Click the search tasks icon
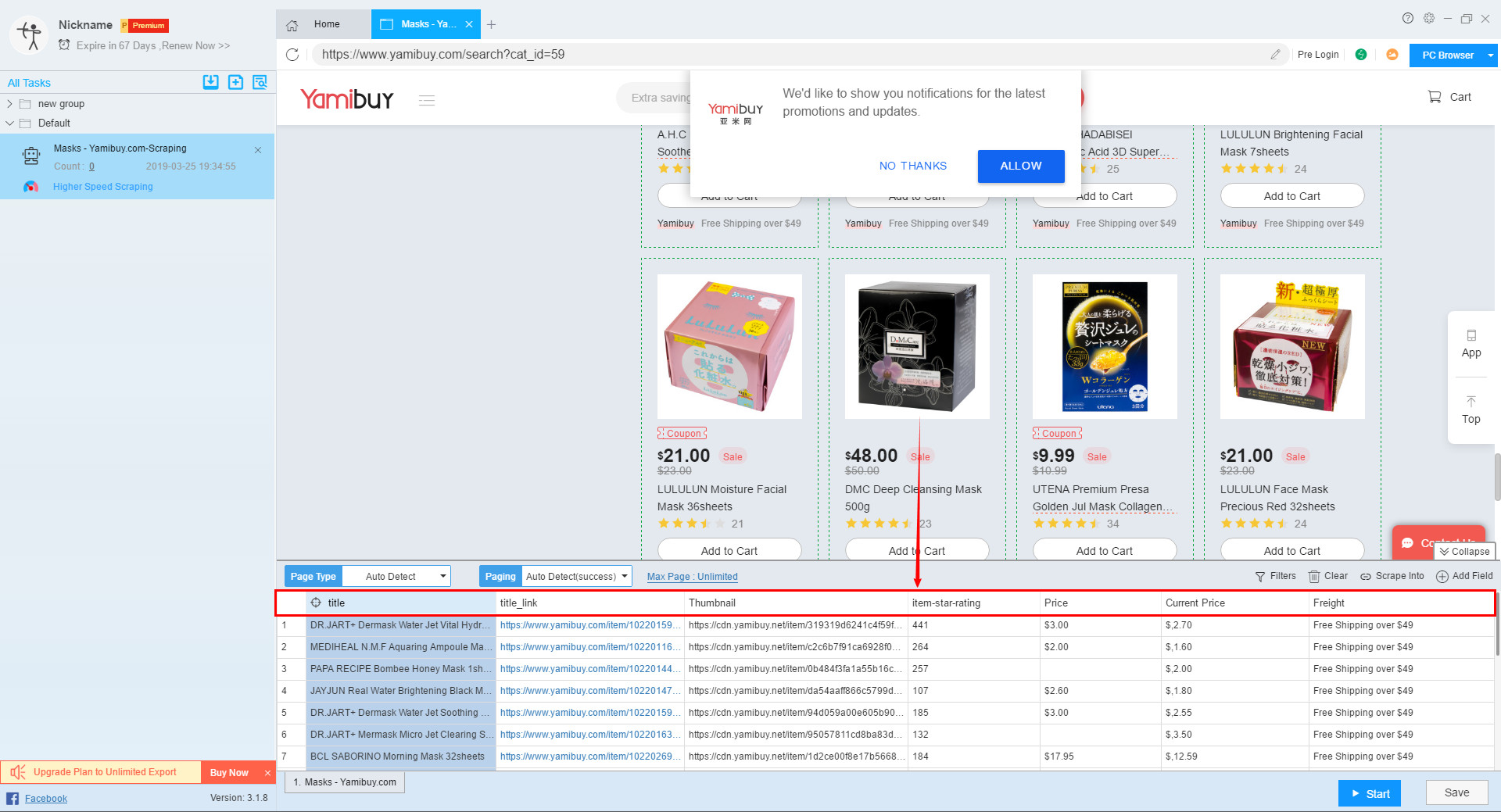The width and height of the screenshot is (1501, 812). tap(260, 82)
